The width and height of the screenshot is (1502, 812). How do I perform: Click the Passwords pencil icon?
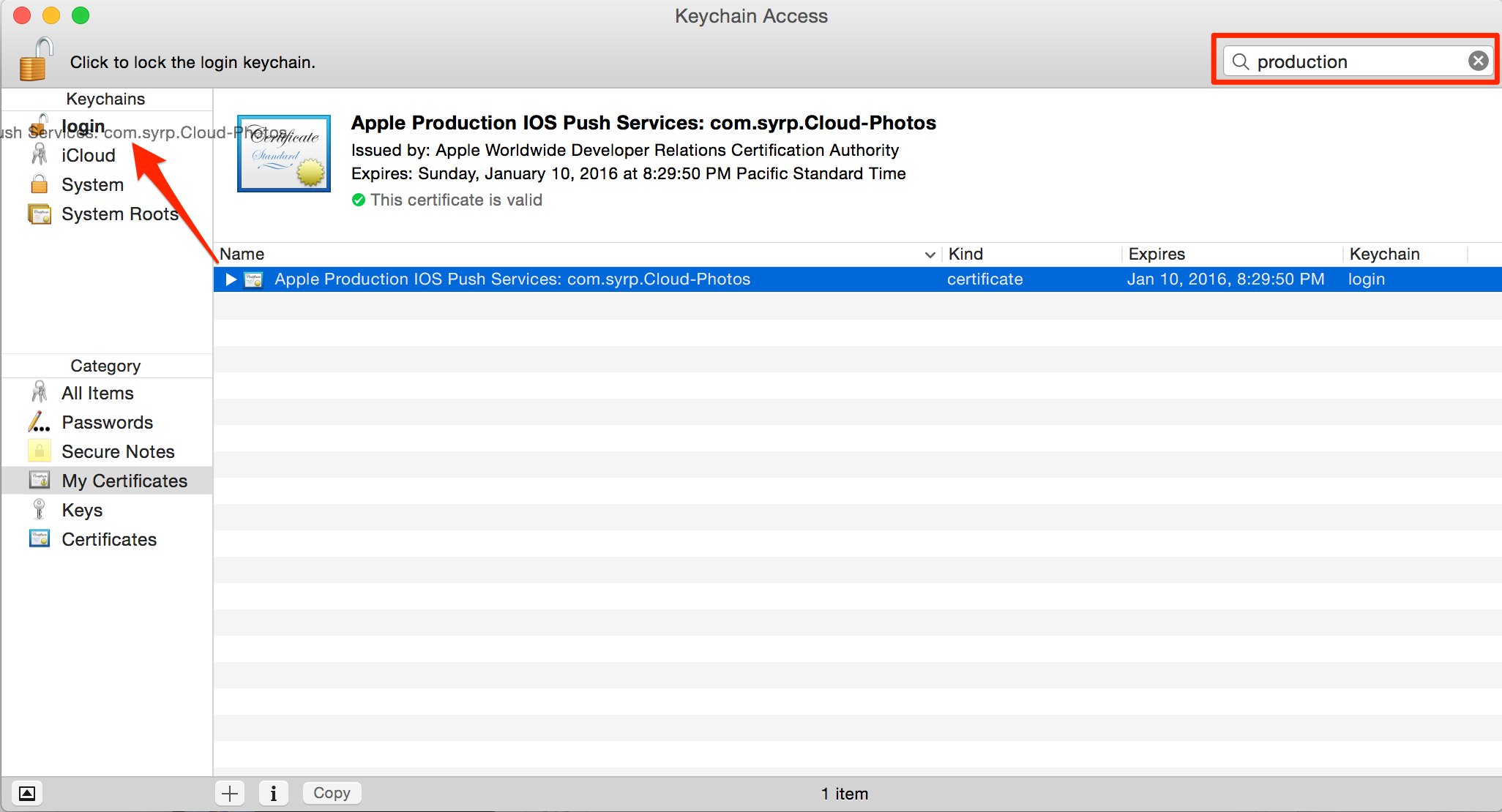coord(39,421)
